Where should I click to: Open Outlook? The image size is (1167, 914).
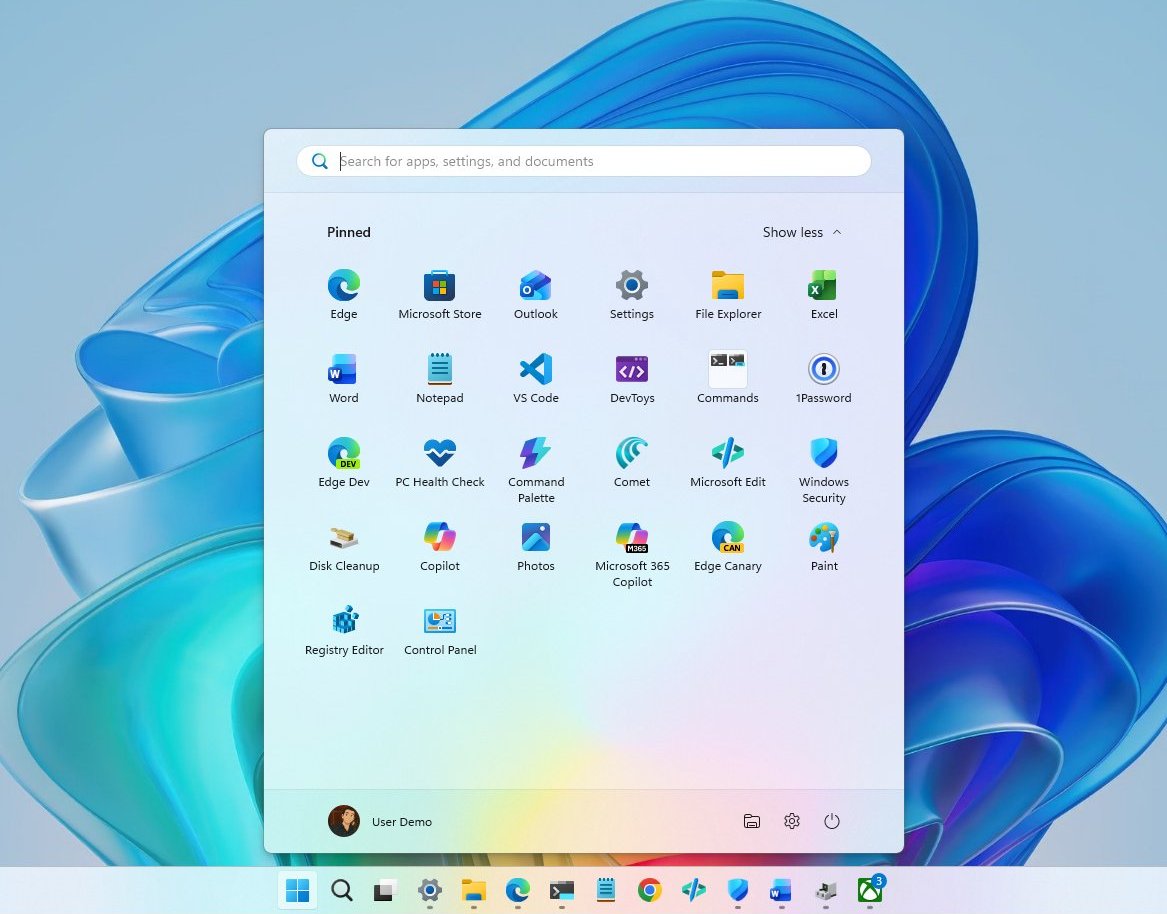point(535,285)
